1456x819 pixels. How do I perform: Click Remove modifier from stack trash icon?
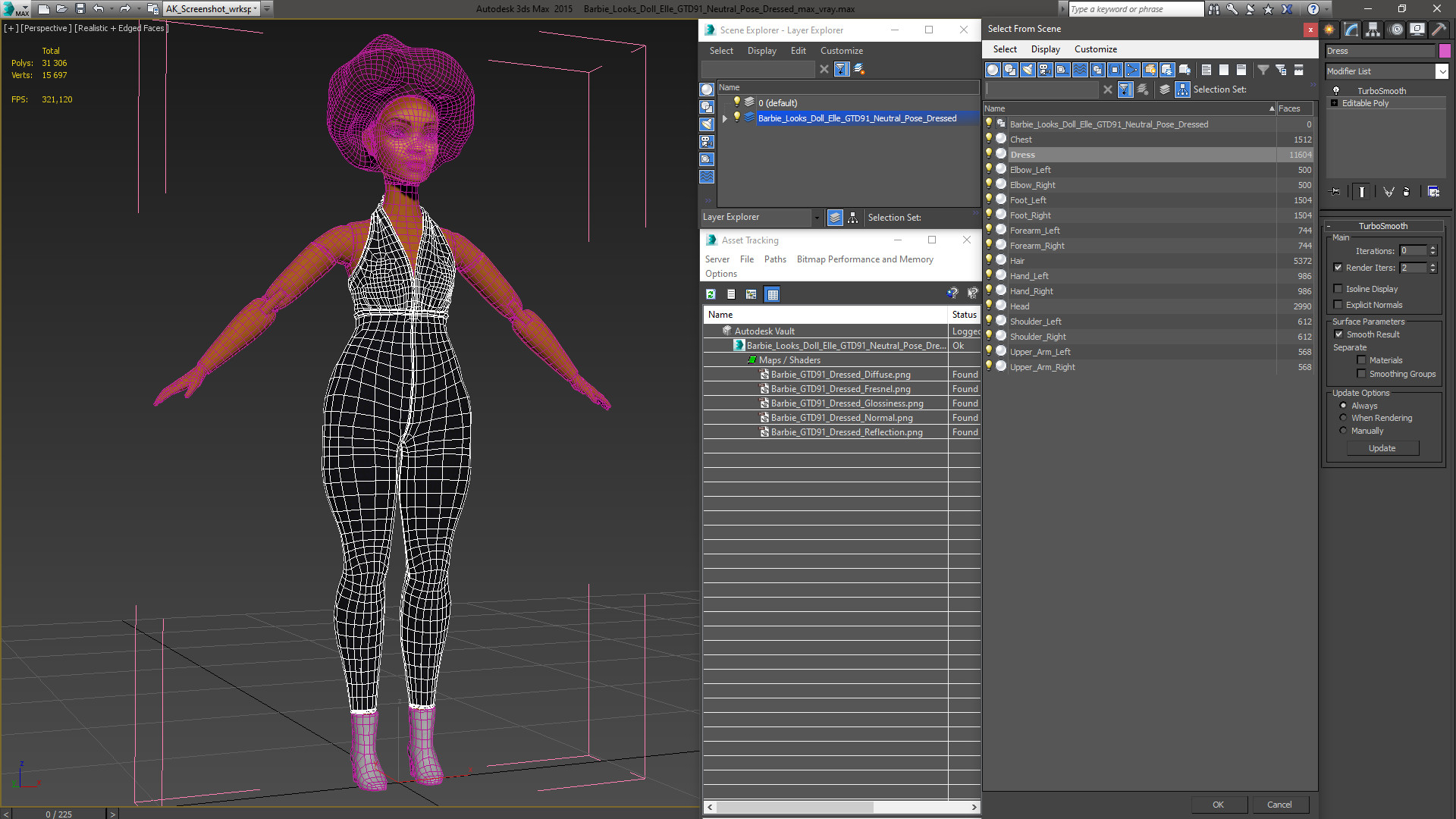[x=1406, y=192]
